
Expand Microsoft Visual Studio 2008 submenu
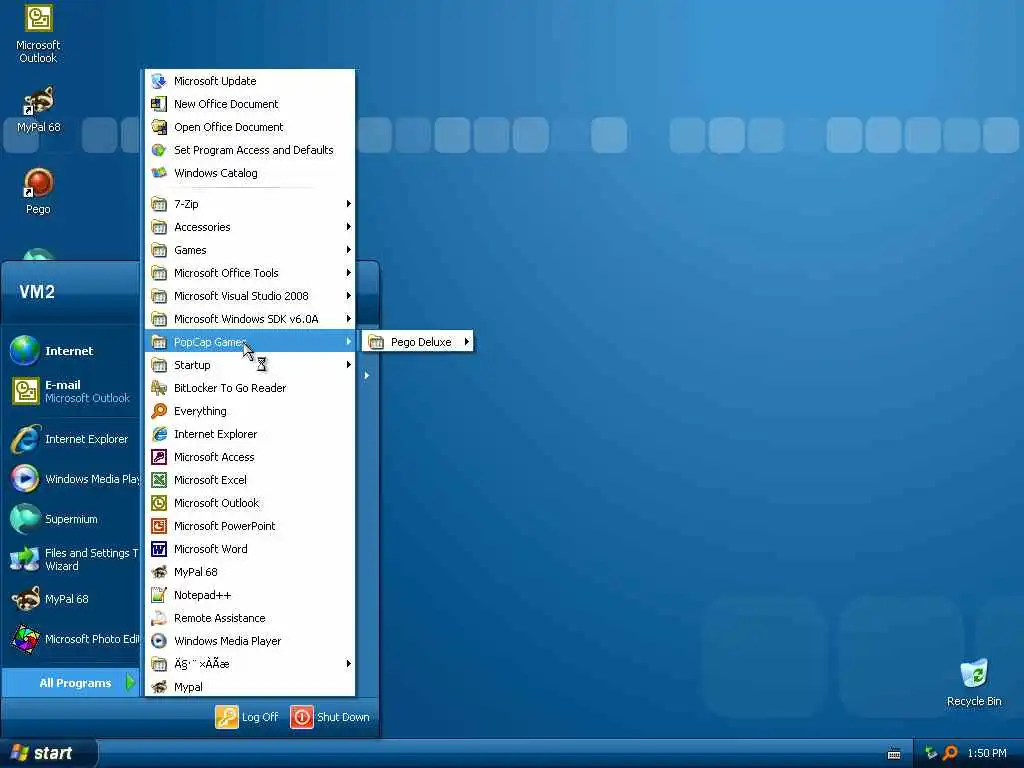point(251,296)
